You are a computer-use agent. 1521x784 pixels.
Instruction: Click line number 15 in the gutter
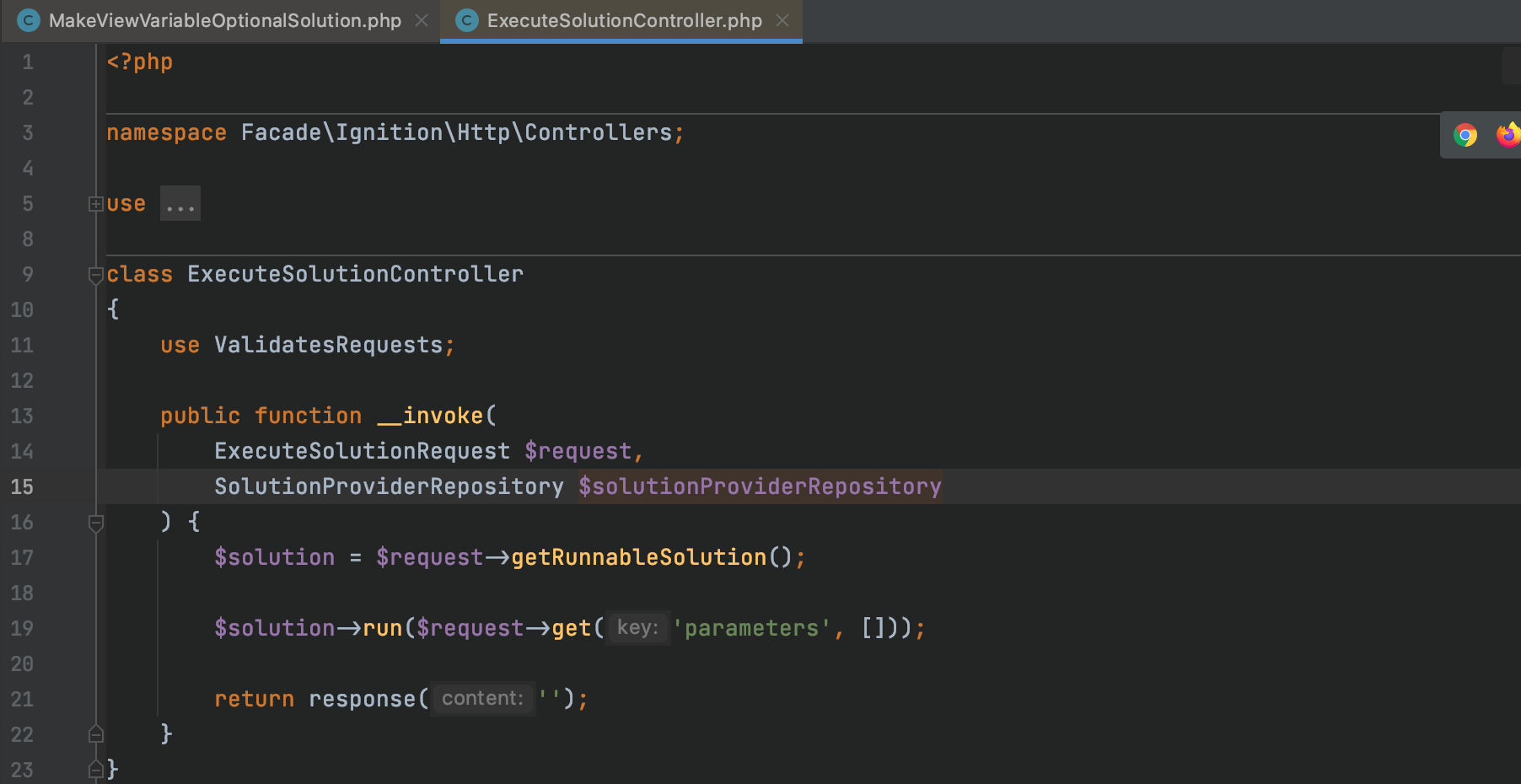pyautogui.click(x=22, y=487)
